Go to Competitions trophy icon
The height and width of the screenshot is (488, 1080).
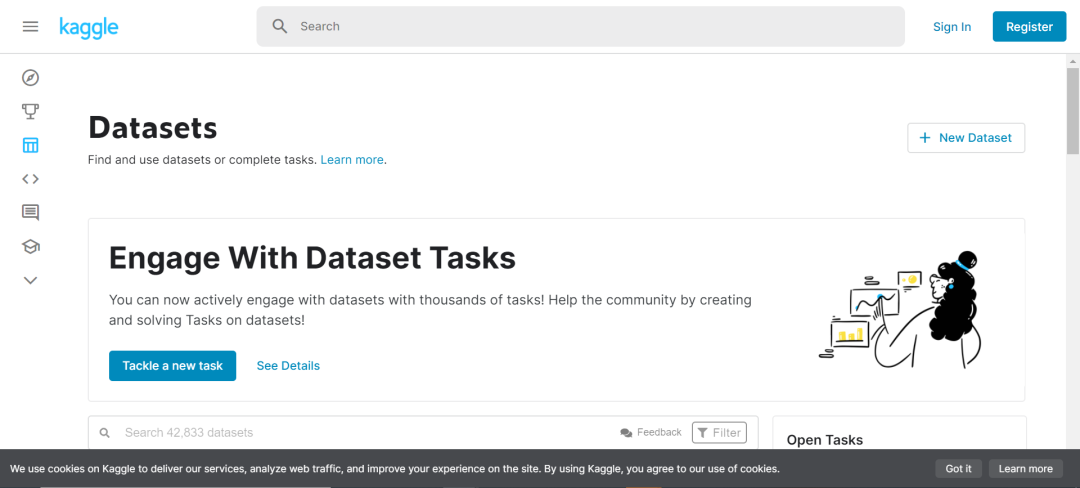pyautogui.click(x=30, y=111)
